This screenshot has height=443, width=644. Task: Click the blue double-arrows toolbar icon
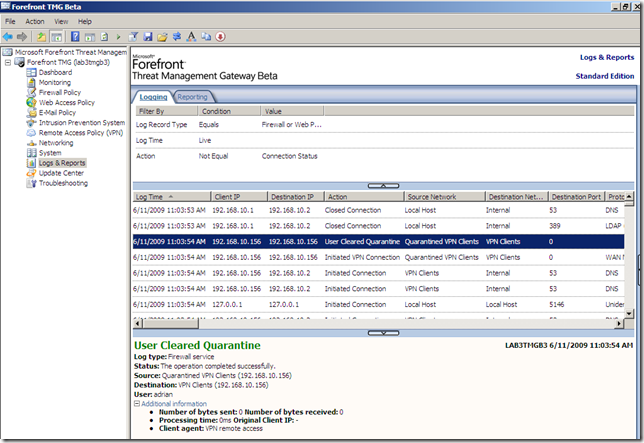(x=177, y=37)
